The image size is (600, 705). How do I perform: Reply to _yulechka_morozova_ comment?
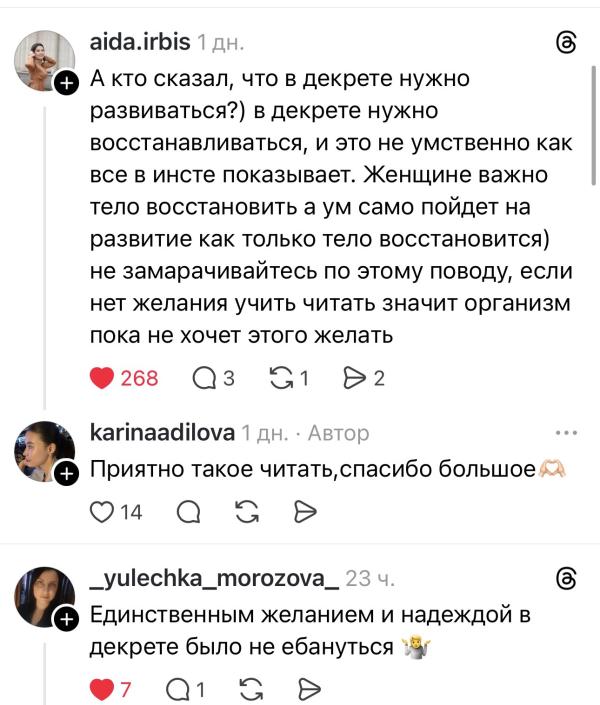180,688
